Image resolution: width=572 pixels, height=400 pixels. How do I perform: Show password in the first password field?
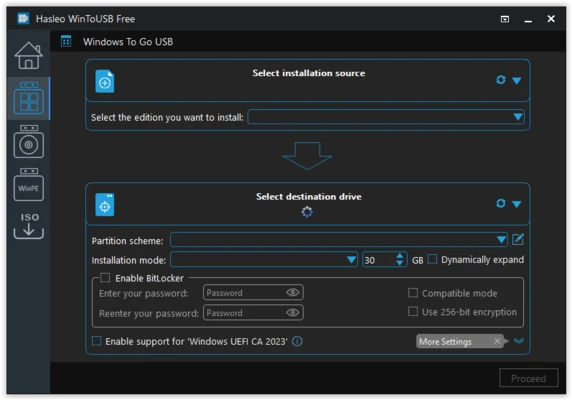(293, 292)
